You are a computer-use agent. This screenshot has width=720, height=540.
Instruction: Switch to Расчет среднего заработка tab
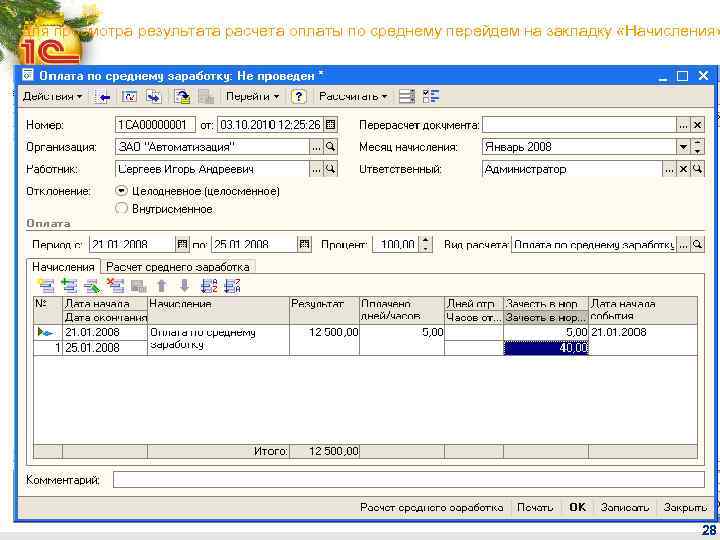pyautogui.click(x=178, y=267)
